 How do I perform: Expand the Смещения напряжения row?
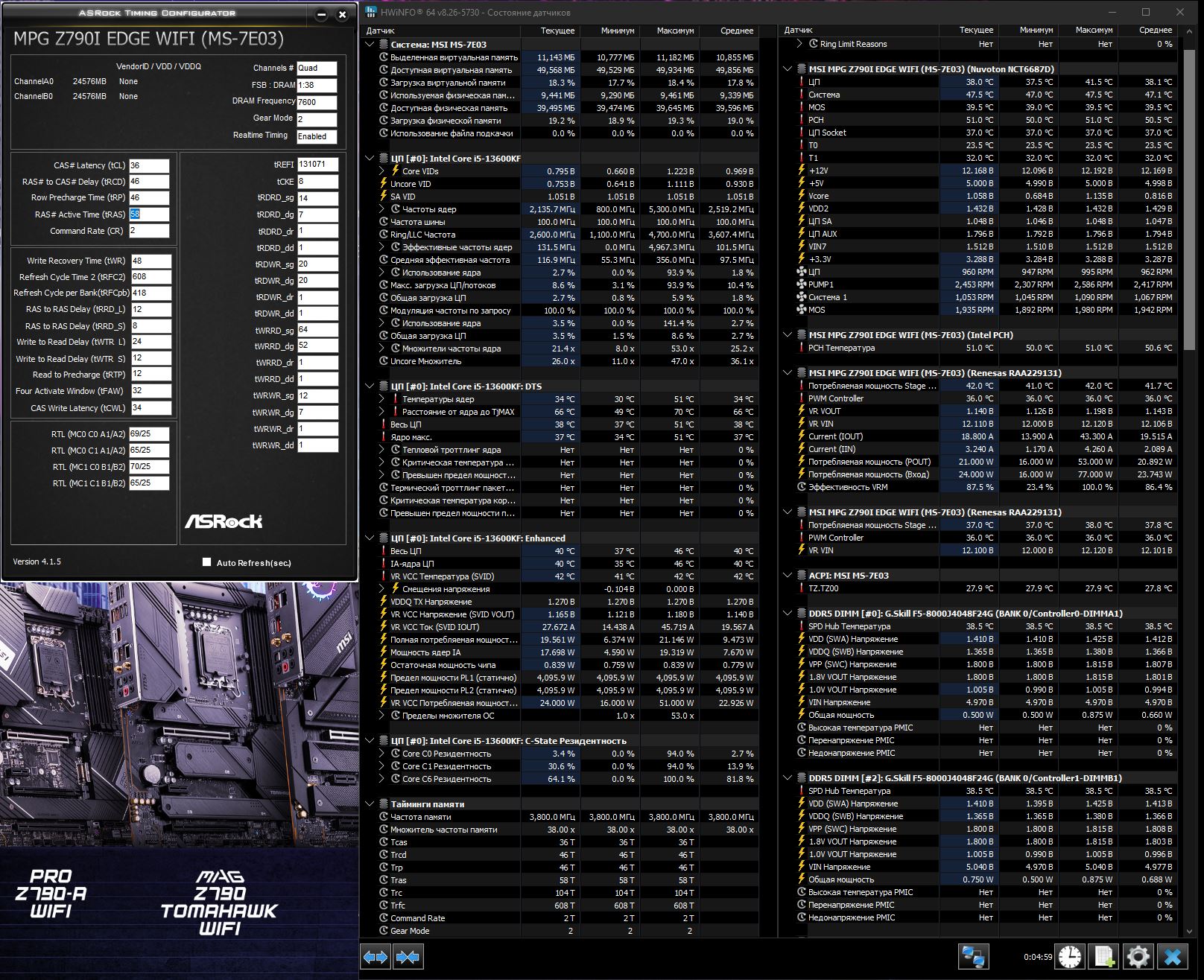(382, 589)
